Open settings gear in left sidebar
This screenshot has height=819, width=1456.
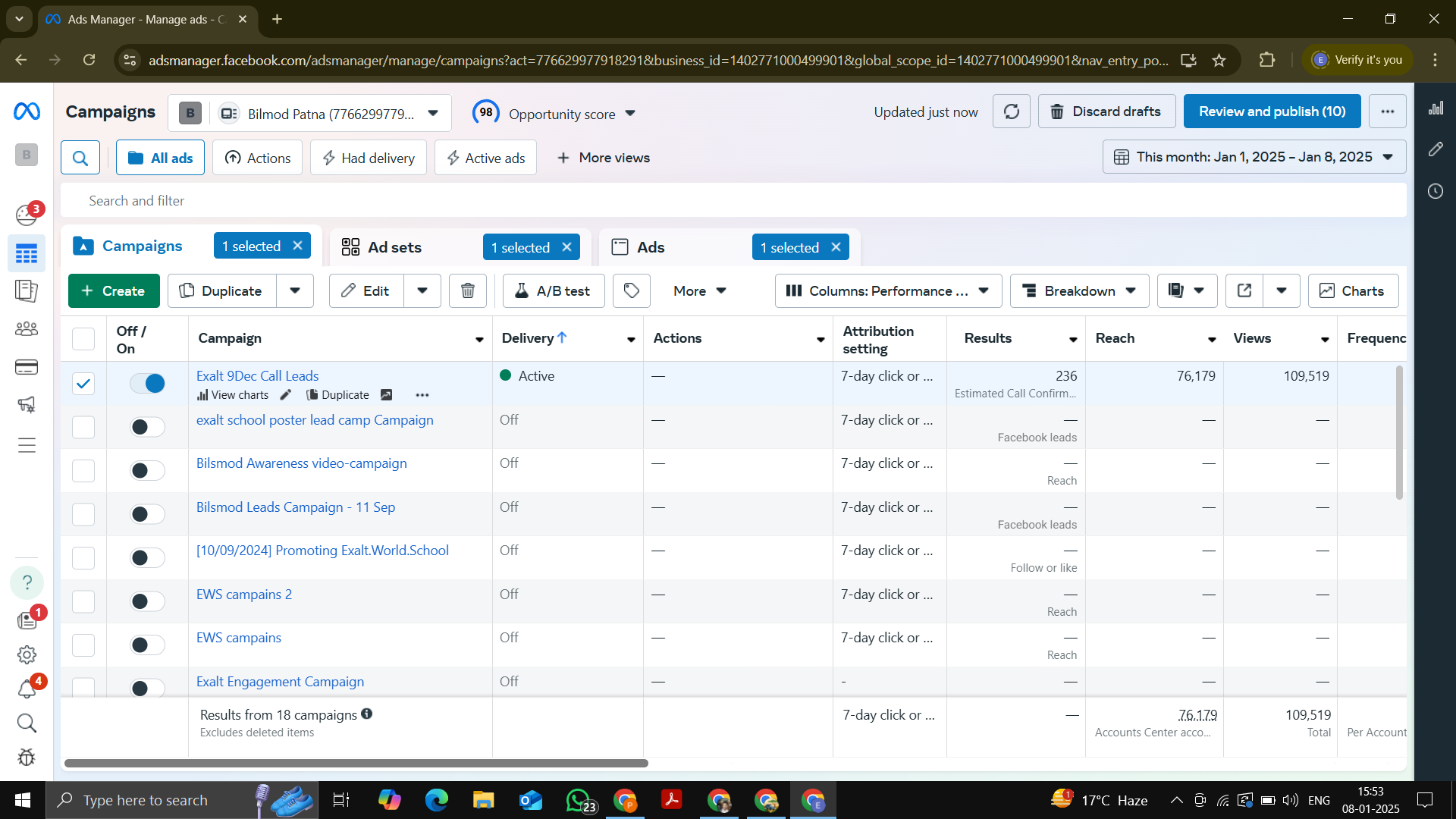(x=27, y=654)
